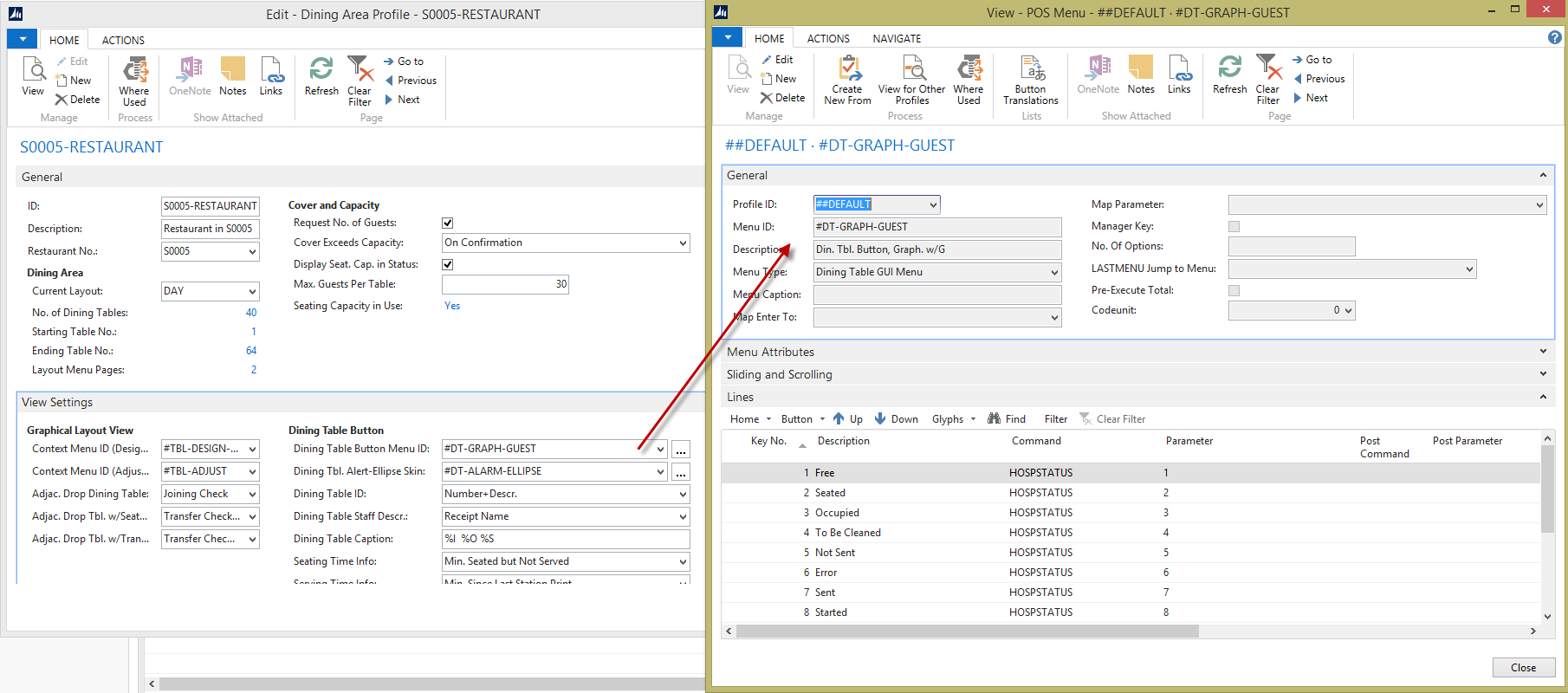
Task: Click Where Used in Dining Area Profile ribbon
Action: pyautogui.click(x=134, y=81)
